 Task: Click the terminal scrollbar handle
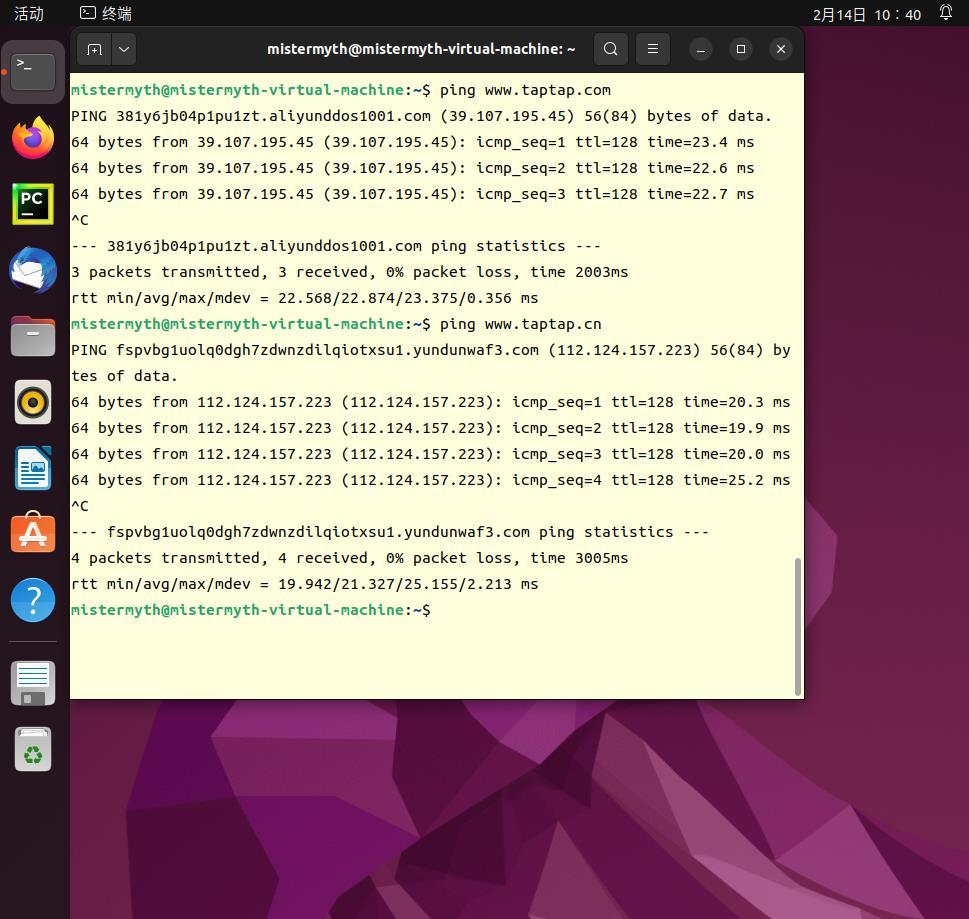798,626
